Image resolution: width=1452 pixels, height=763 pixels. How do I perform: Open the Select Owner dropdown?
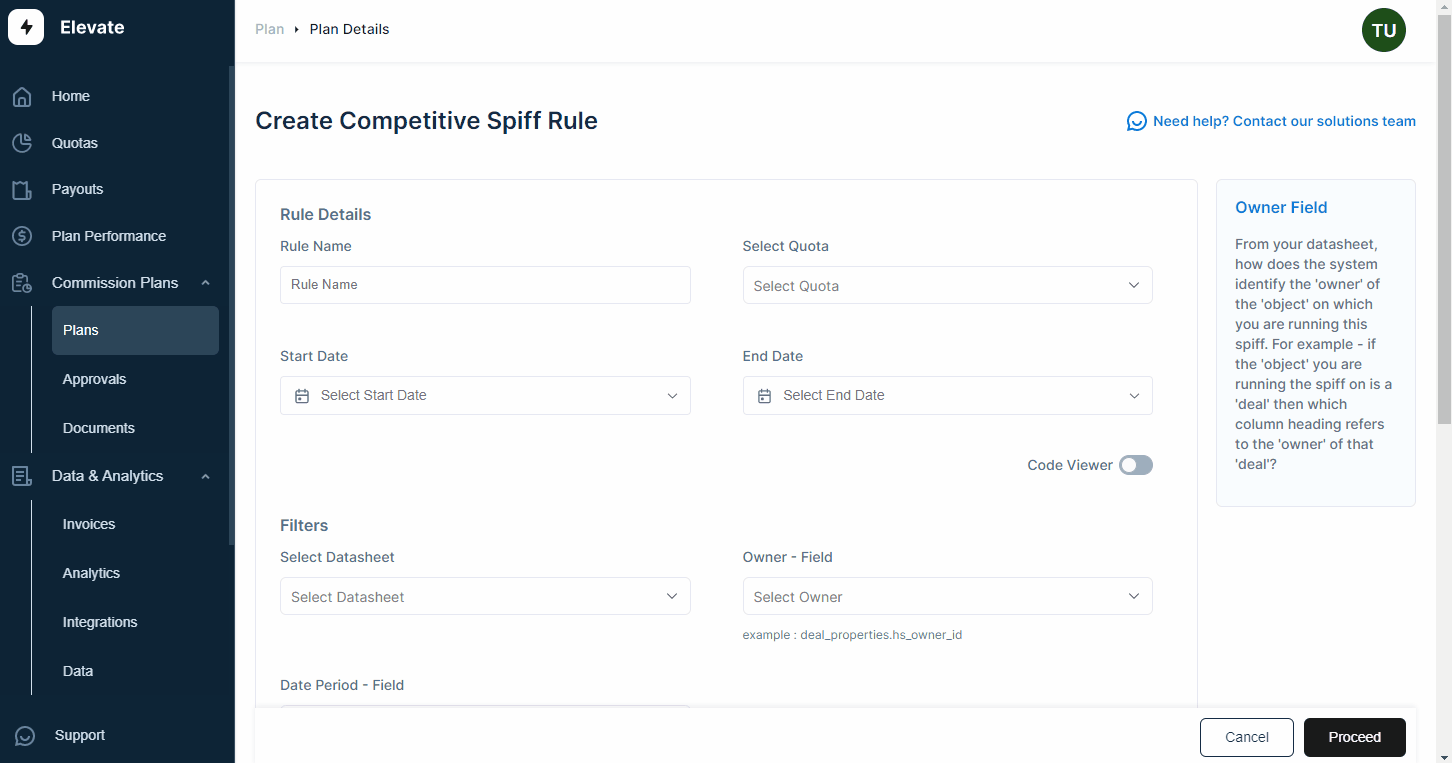(x=947, y=596)
